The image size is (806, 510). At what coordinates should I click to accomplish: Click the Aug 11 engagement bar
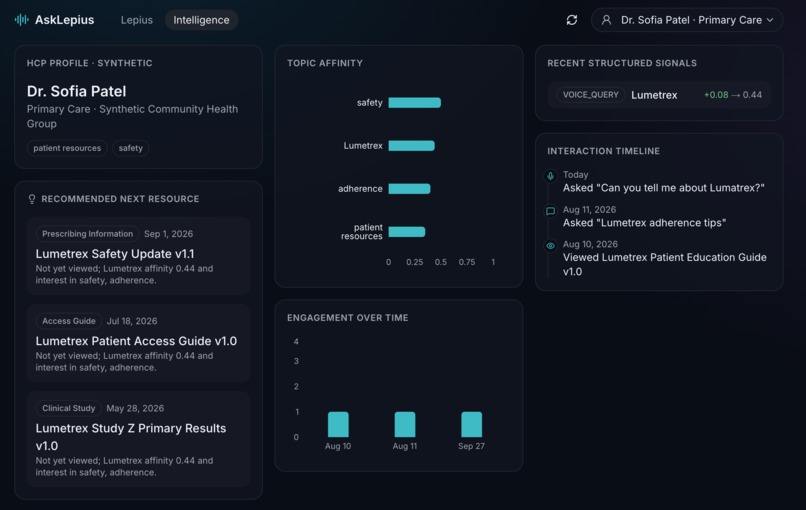coord(405,425)
